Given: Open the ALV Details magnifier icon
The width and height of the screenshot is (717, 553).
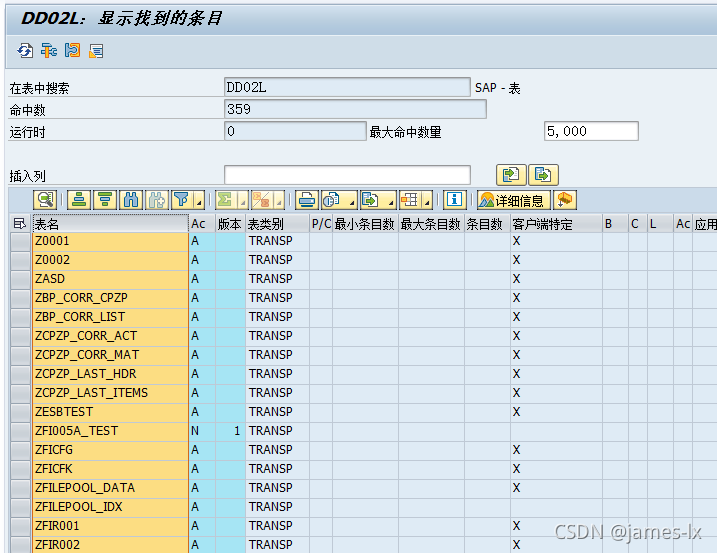Looking at the screenshot, I should pyautogui.click(x=45, y=200).
